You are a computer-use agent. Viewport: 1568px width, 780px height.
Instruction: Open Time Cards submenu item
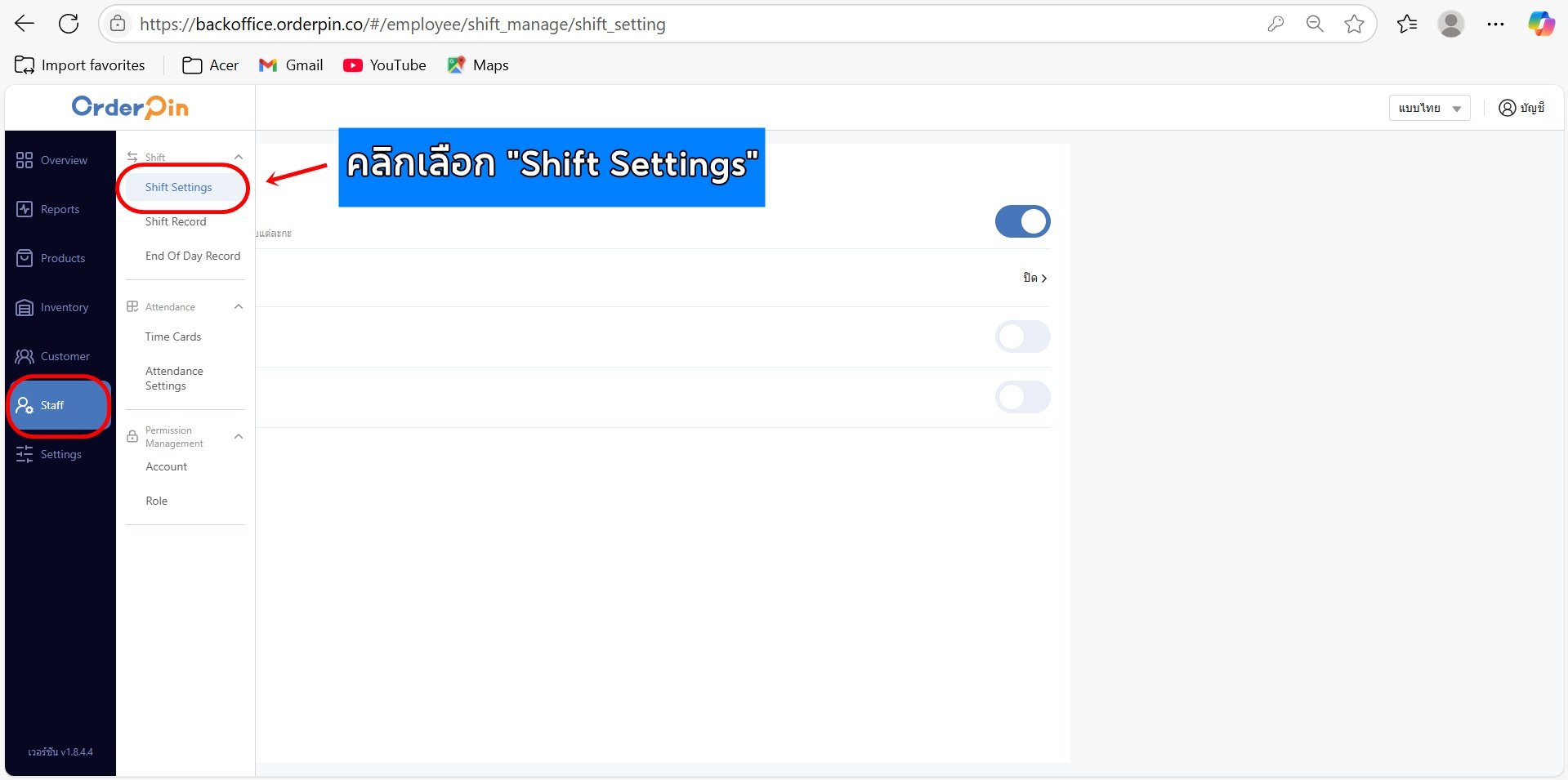click(x=173, y=337)
